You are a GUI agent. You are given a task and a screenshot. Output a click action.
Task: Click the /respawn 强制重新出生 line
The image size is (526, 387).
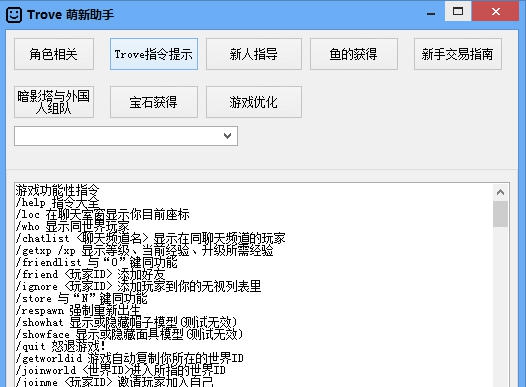pos(78,311)
